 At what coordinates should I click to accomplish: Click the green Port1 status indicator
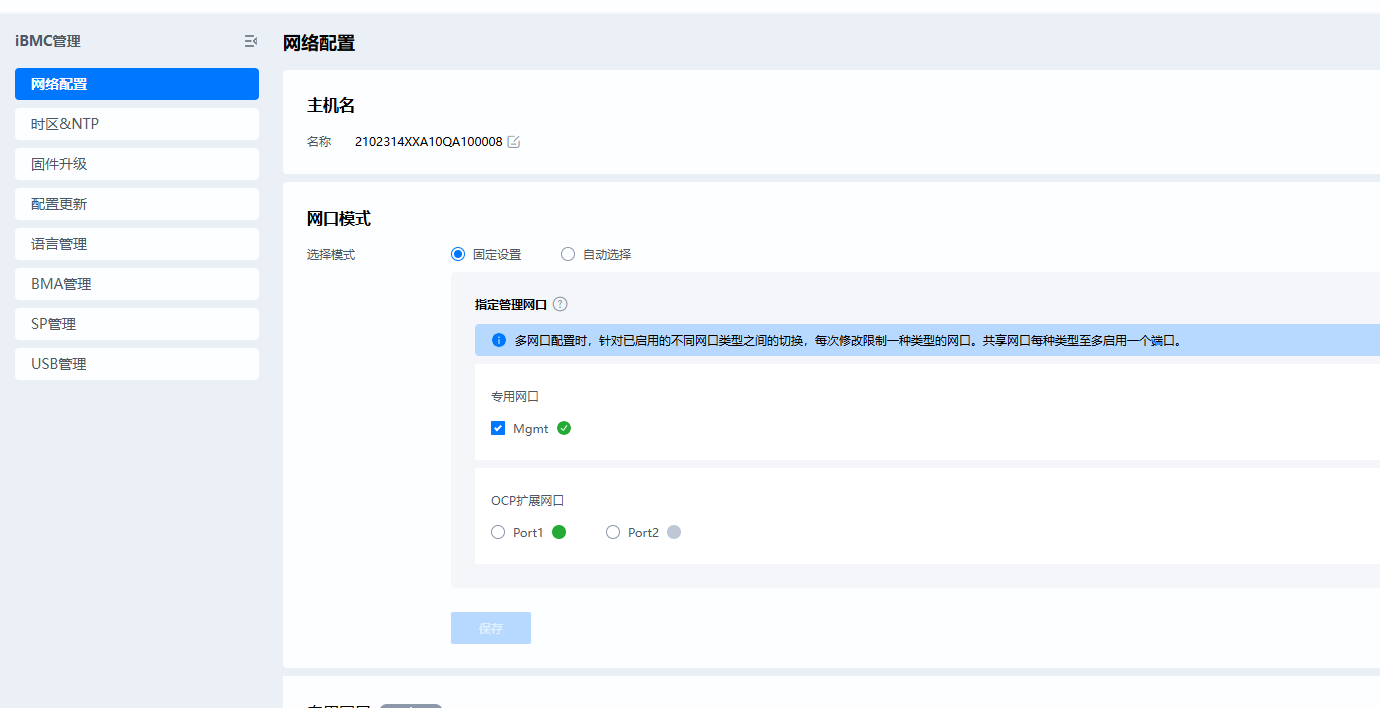[x=559, y=532]
